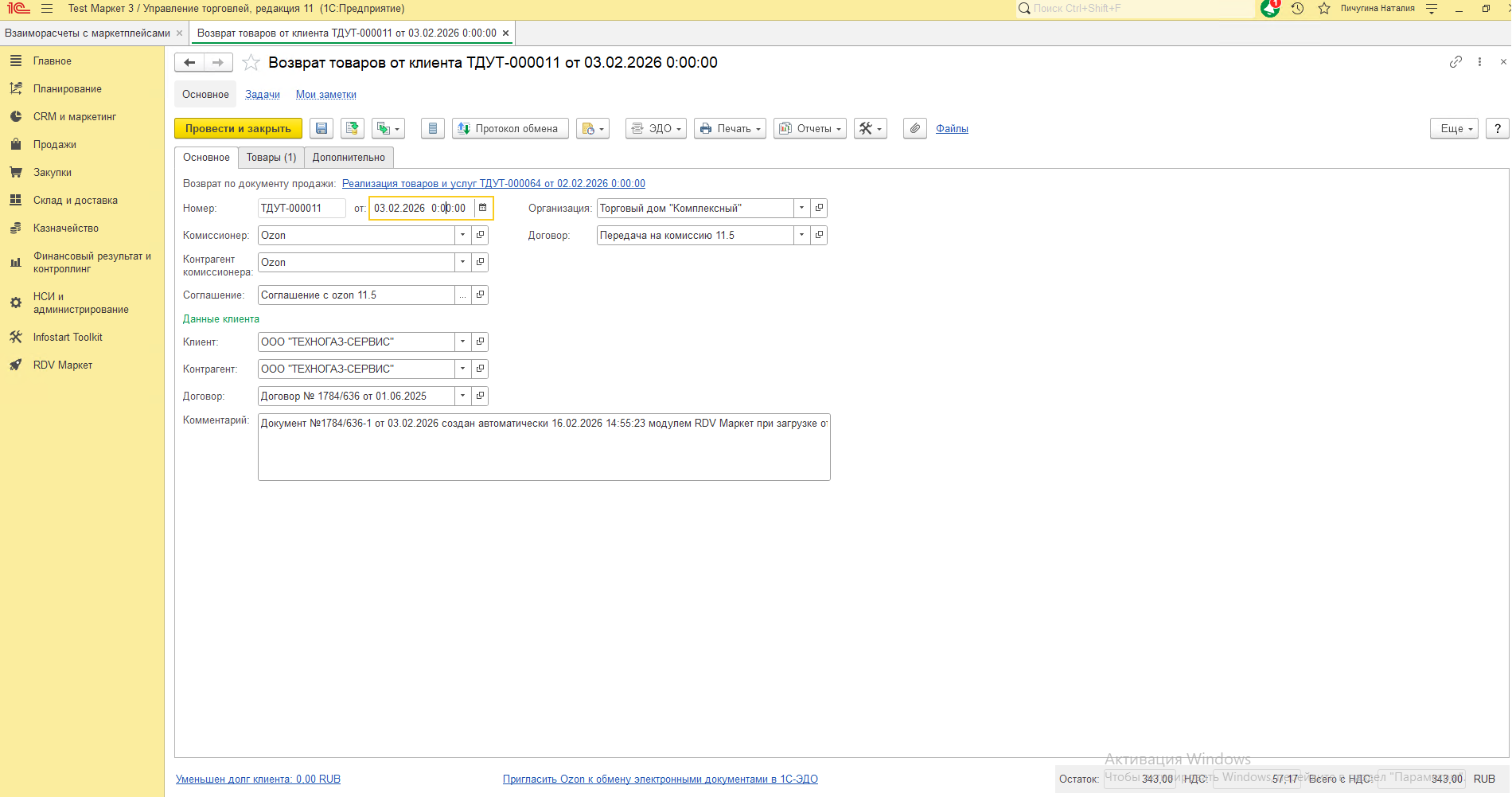1512x797 pixels.
Task: Open the Еще menu
Action: click(x=1454, y=128)
